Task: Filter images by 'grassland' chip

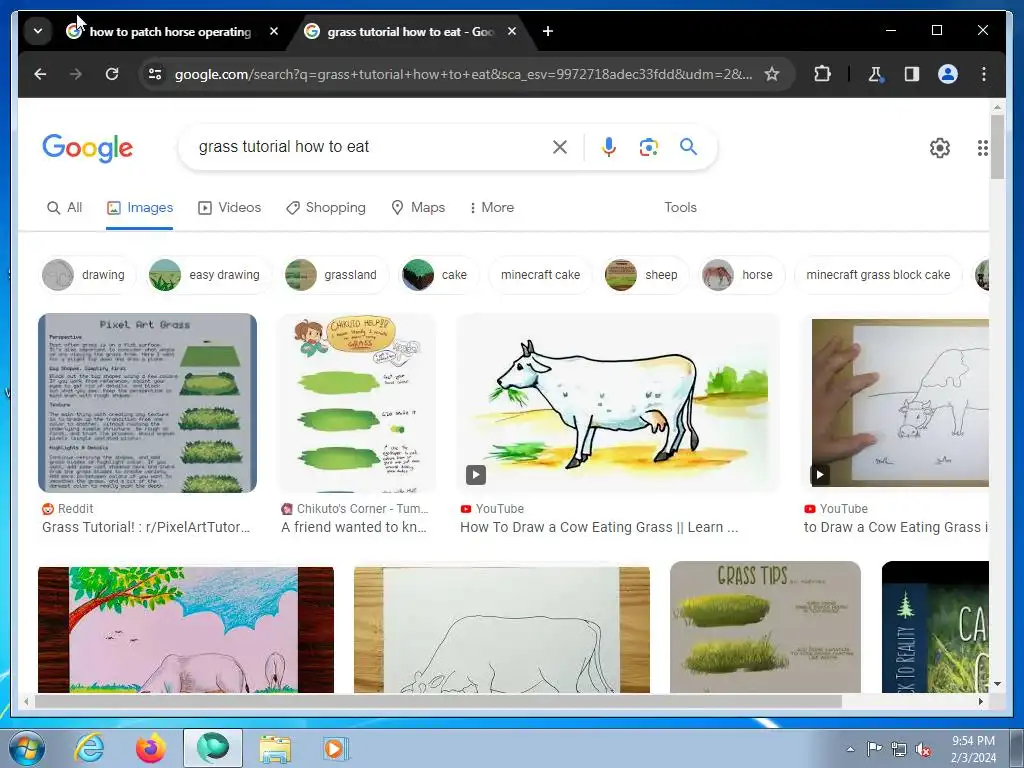Action: [x=335, y=275]
